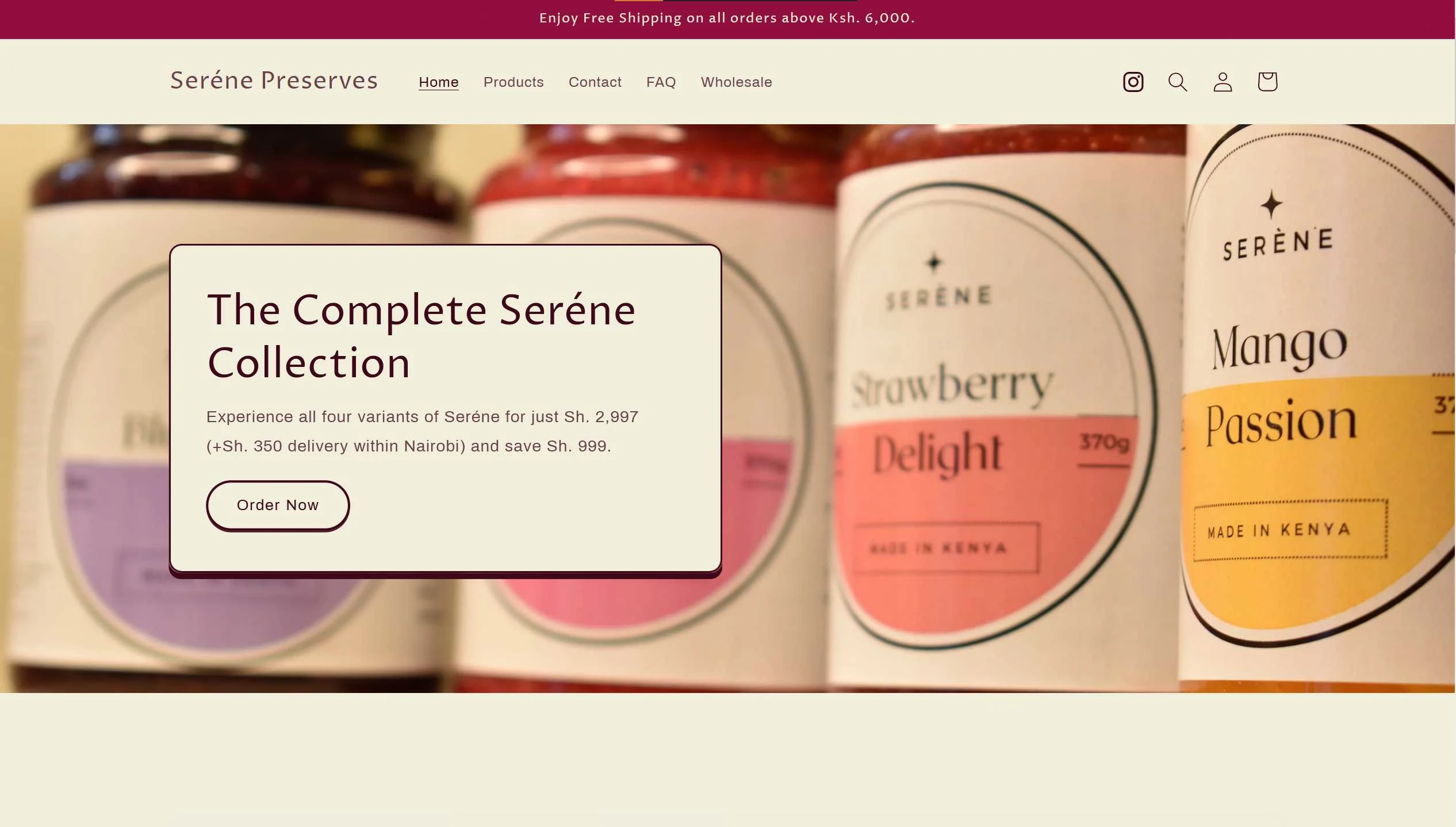This screenshot has height=827, width=1456.
Task: View the shopping cart icon
Action: click(x=1267, y=82)
